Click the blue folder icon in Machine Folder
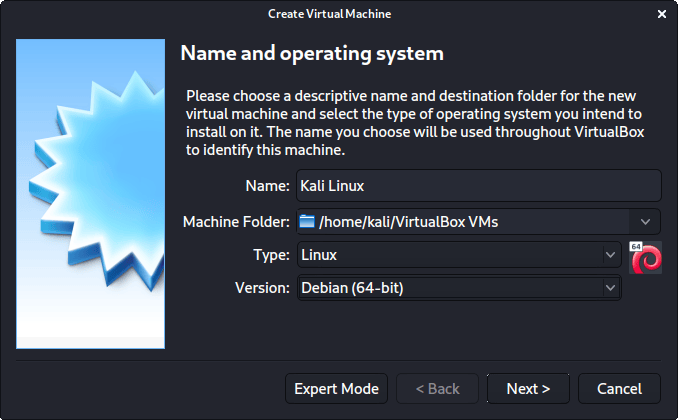The image size is (678, 420). tap(308, 221)
